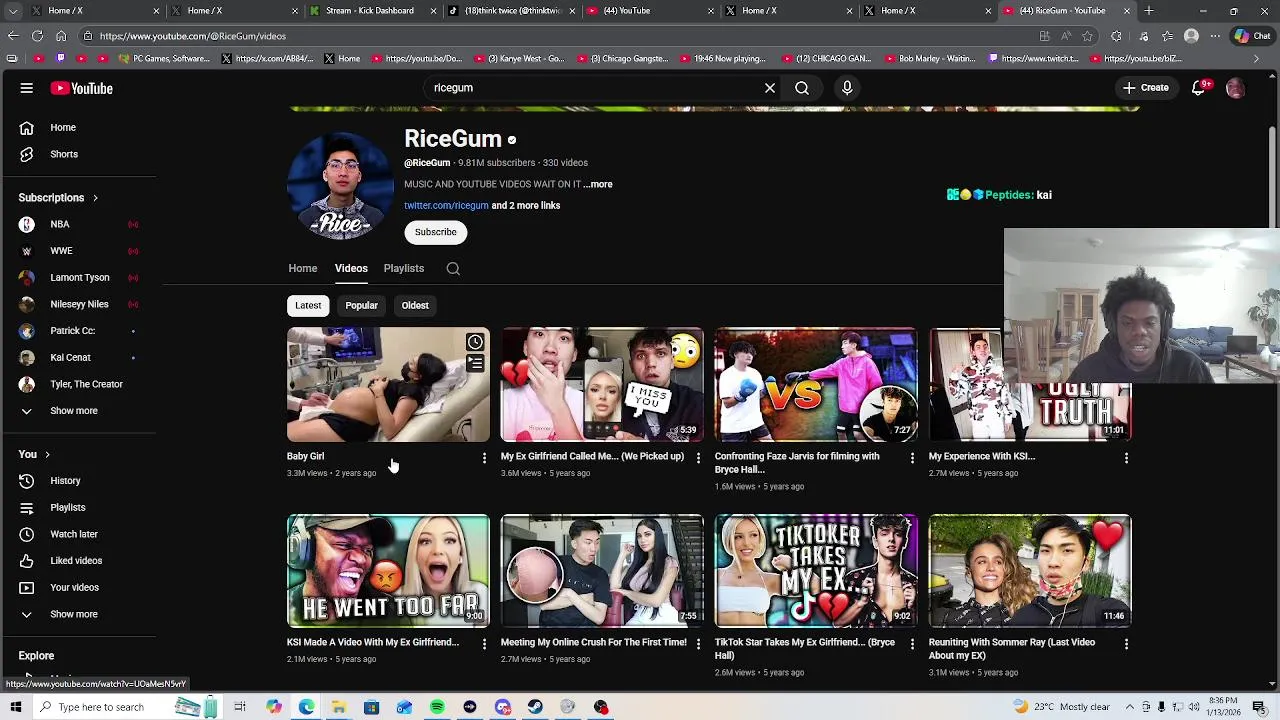Subscribe to the RiceGum channel
Viewport: 1280px width, 720px height.
pos(436,232)
